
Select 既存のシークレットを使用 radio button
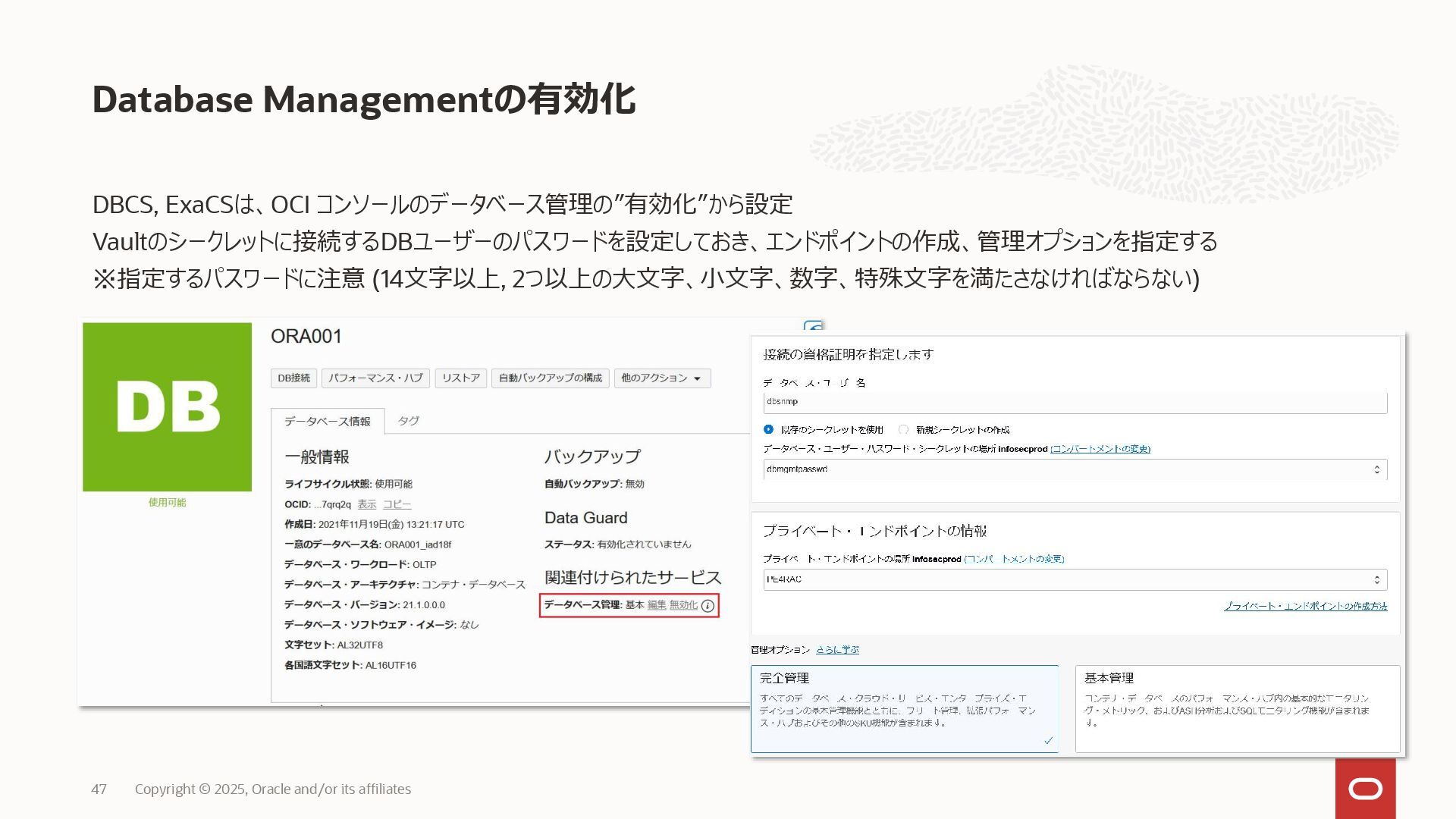pos(768,429)
